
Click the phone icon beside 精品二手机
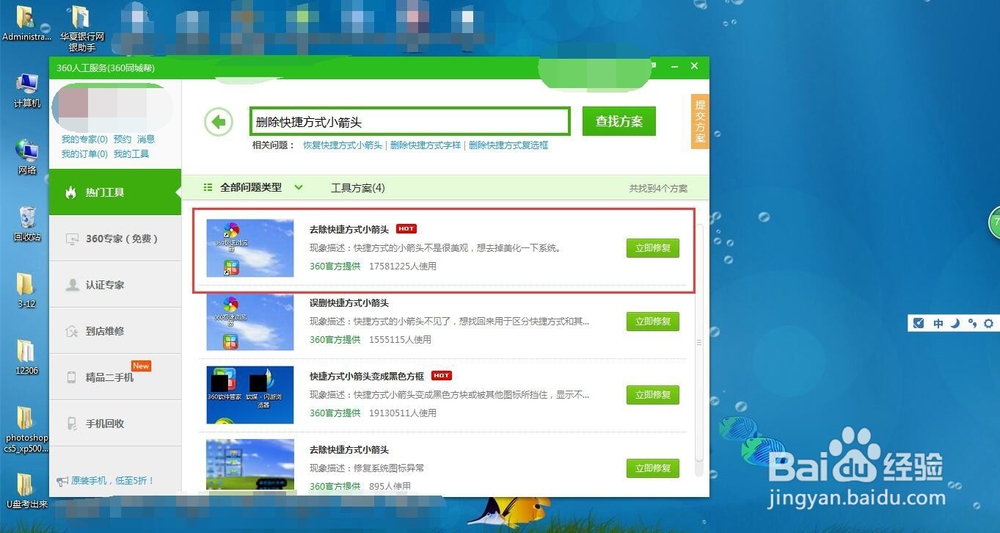(71, 377)
